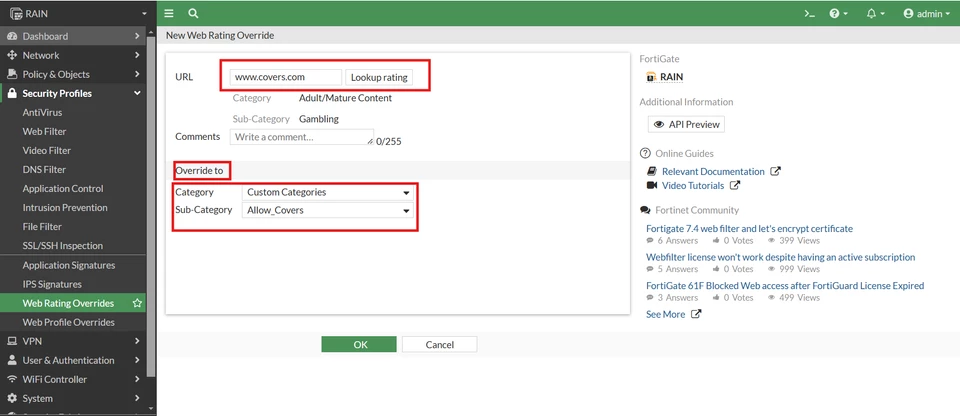Click the external link icon beside See More

[x=696, y=314]
